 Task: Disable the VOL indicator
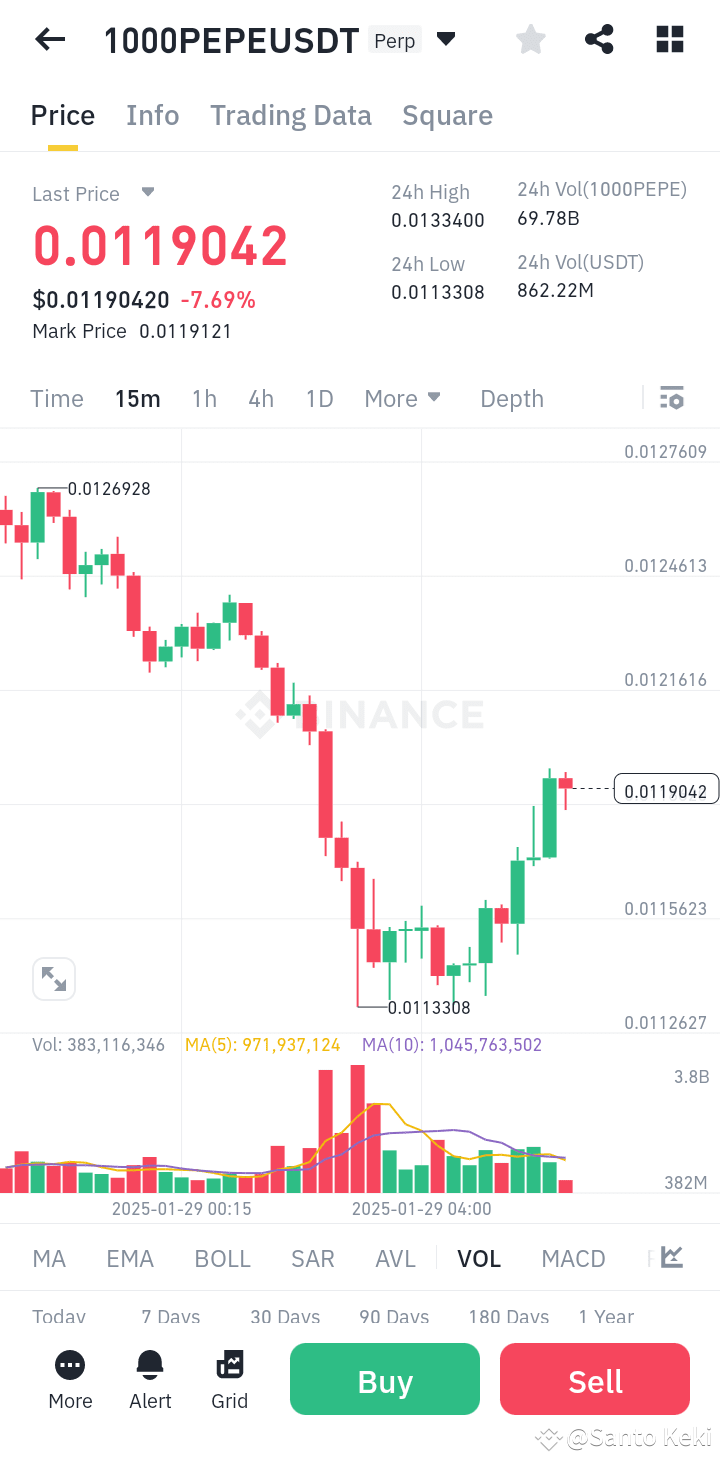(479, 1257)
